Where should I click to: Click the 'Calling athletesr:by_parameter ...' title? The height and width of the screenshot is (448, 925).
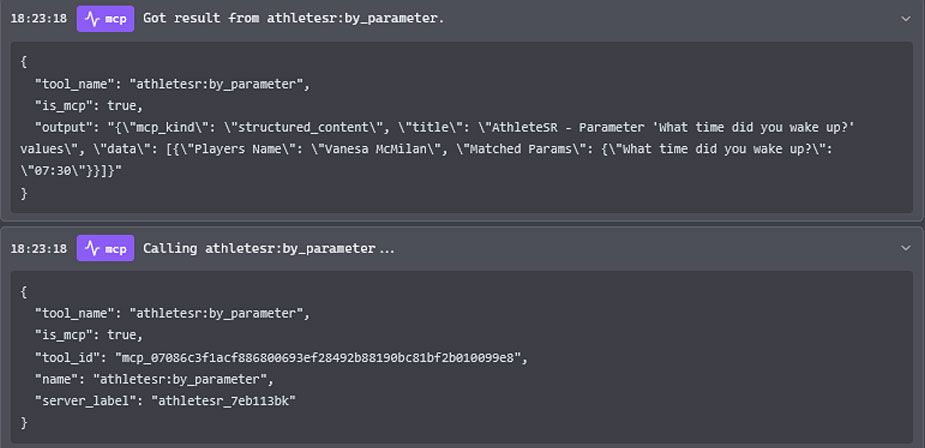[x=268, y=248]
